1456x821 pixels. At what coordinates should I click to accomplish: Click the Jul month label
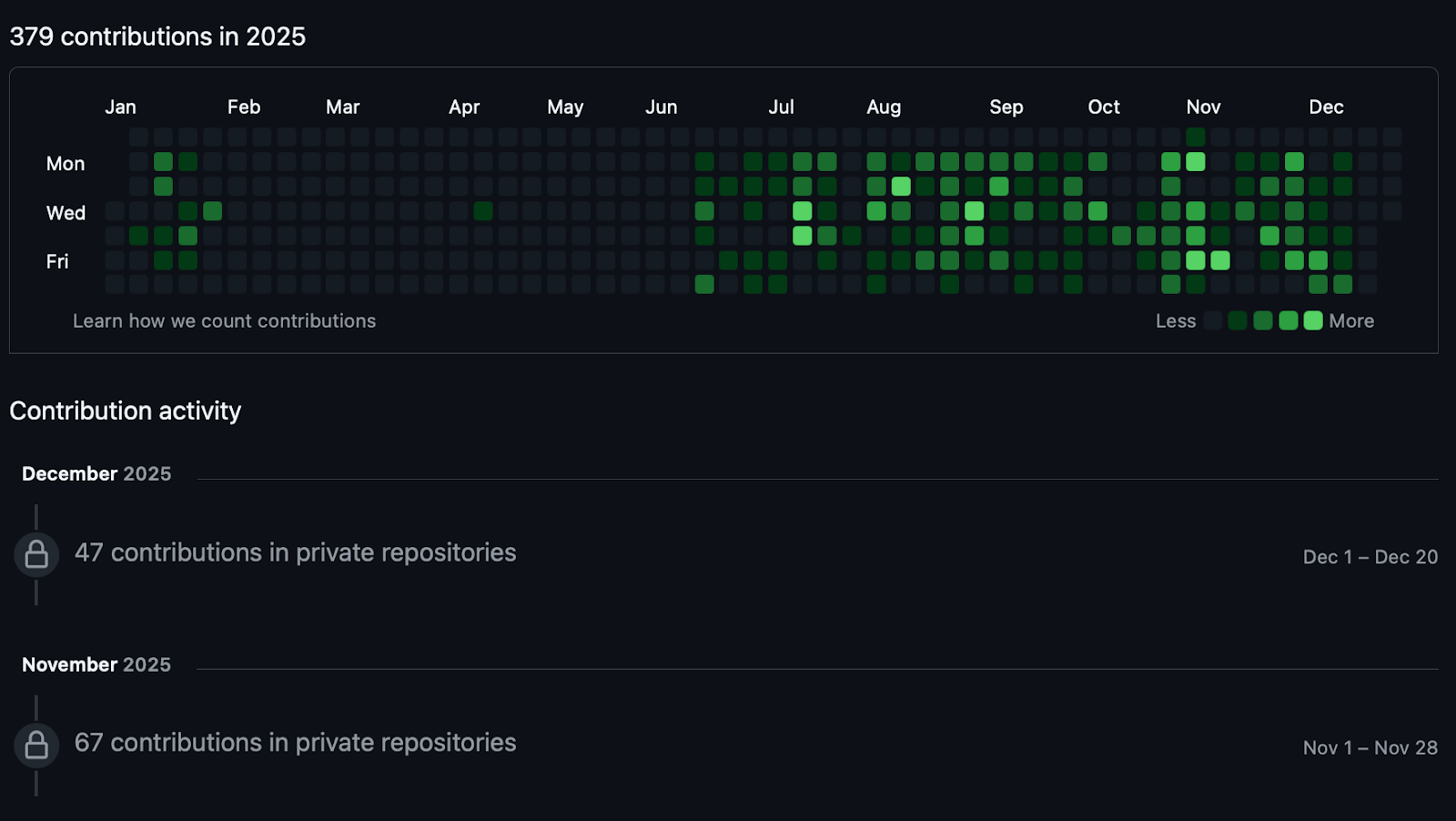(x=781, y=107)
